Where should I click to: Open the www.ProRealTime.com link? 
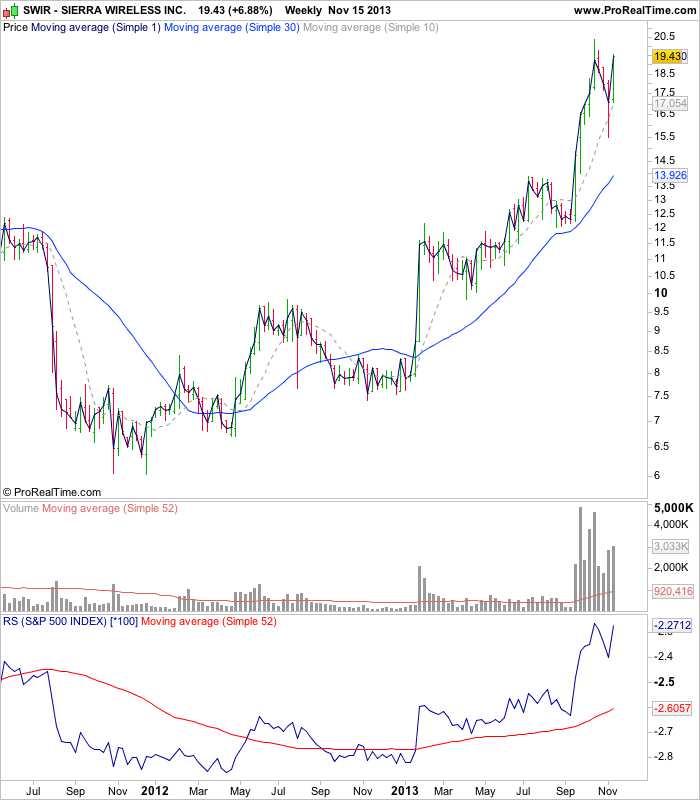(x=635, y=10)
